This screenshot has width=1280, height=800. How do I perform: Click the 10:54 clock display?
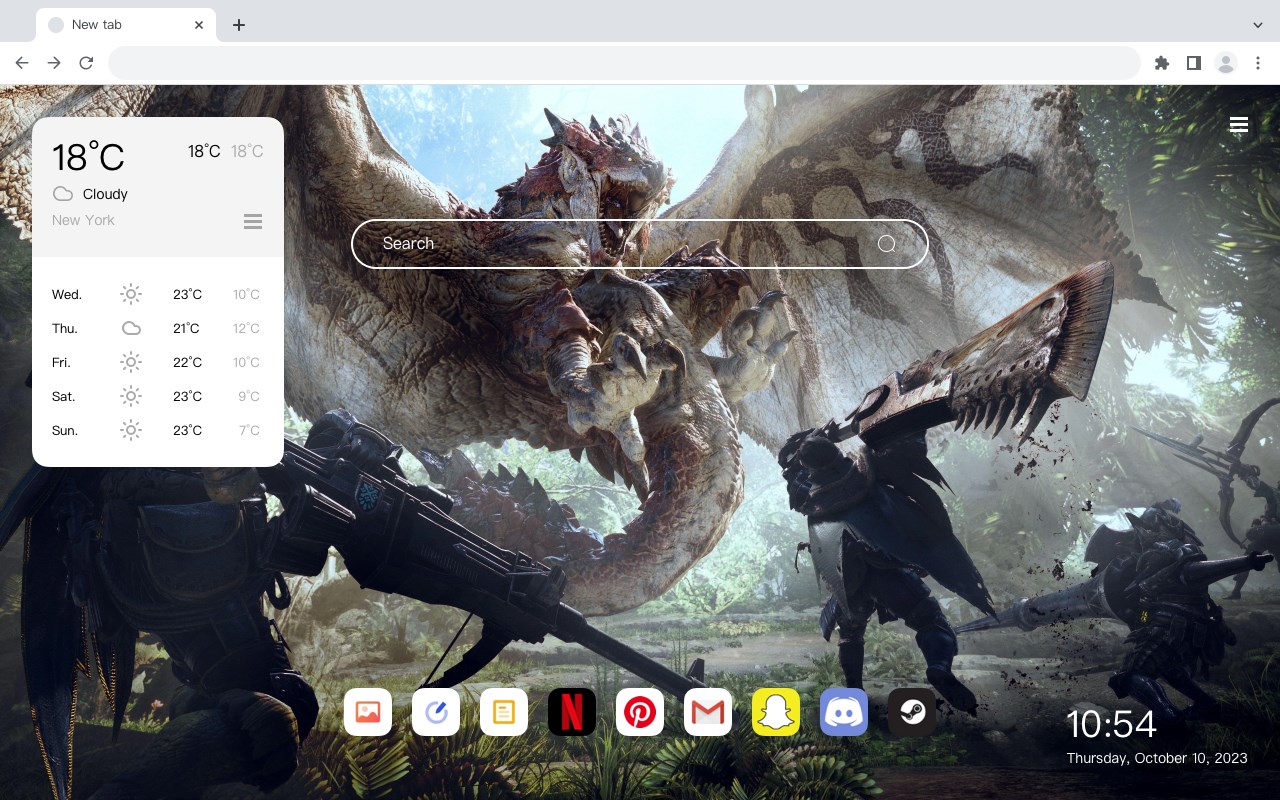pos(1111,724)
